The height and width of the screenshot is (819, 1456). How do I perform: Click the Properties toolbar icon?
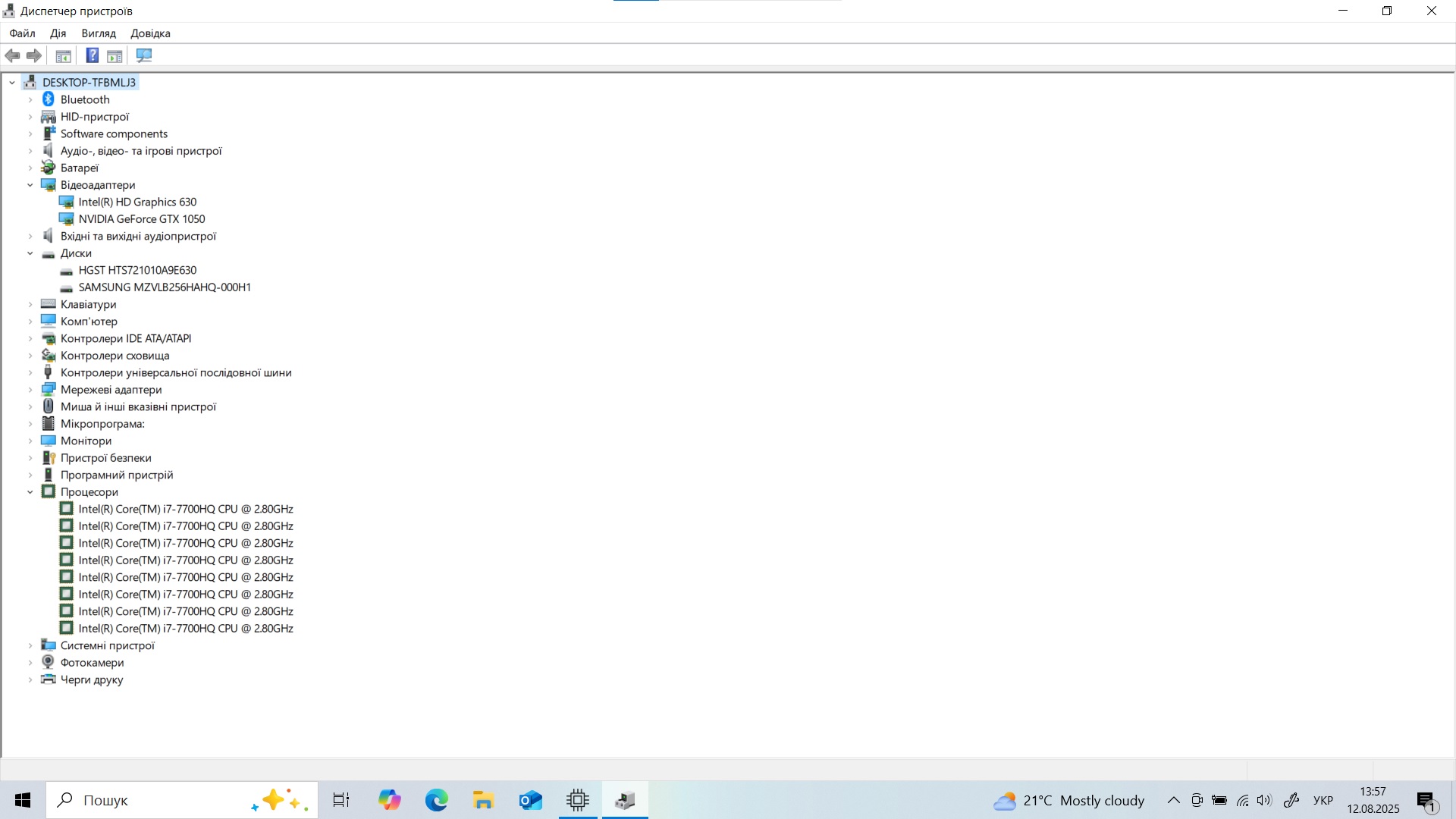pos(64,55)
